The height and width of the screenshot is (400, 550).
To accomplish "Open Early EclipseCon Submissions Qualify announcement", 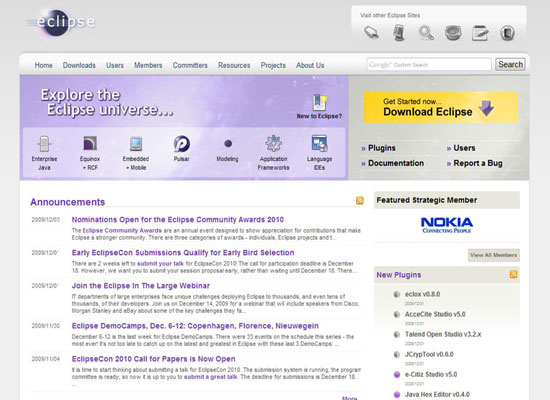I will (183, 253).
